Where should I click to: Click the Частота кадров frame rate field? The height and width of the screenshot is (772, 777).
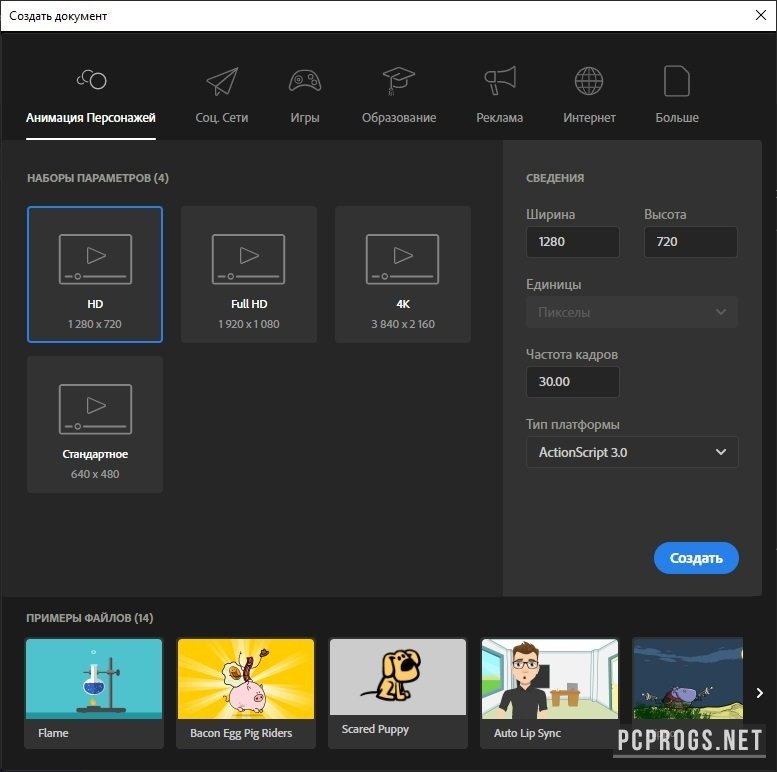(x=572, y=382)
